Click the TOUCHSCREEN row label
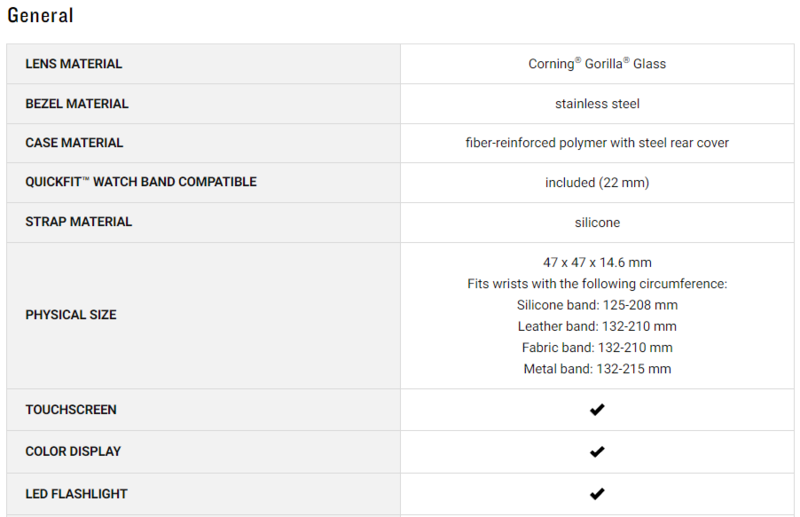This screenshot has width=800, height=517. [x=71, y=410]
